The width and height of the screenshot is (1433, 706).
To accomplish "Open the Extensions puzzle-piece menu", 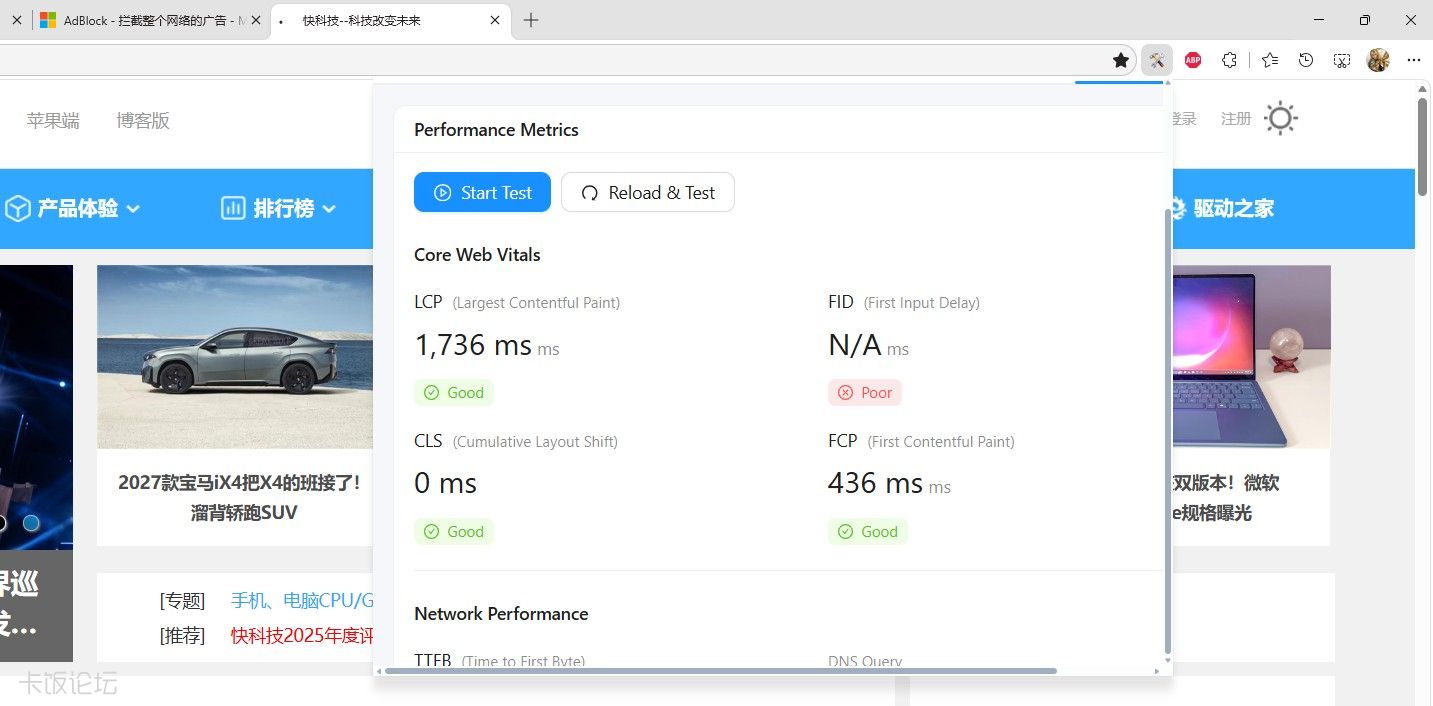I will point(1230,60).
